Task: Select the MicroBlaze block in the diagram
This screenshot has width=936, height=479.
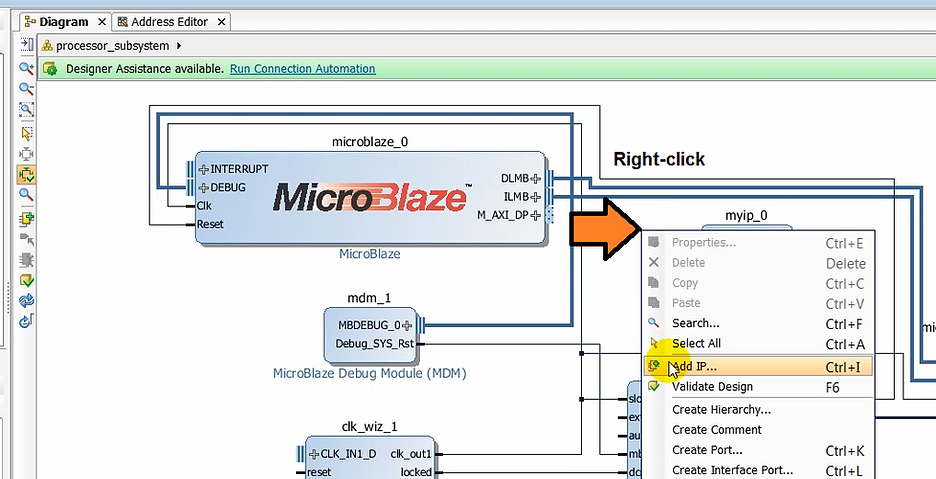Action: (368, 197)
